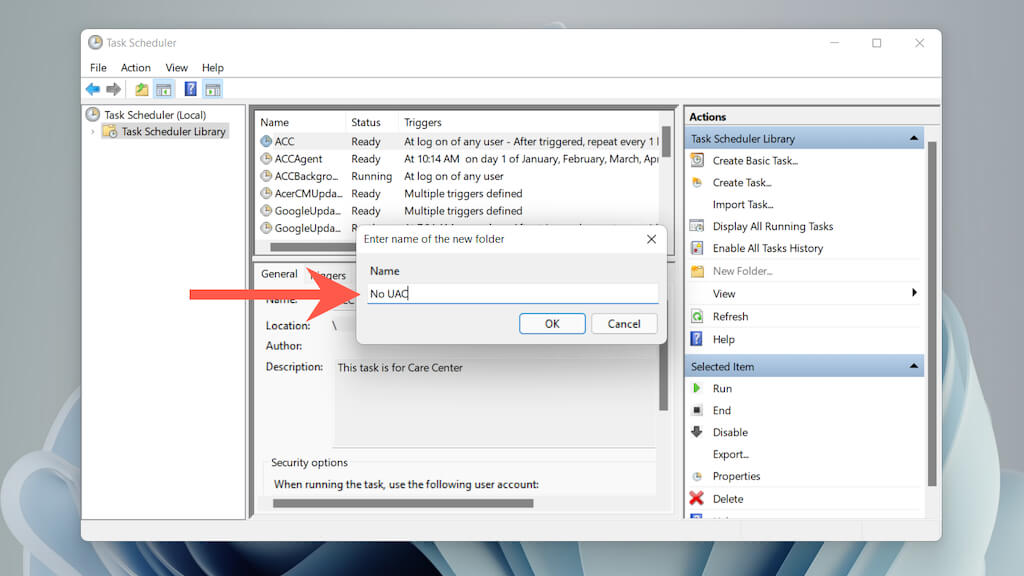This screenshot has width=1024, height=576.
Task: Click the task list vertical scrollbar
Action: click(665, 142)
